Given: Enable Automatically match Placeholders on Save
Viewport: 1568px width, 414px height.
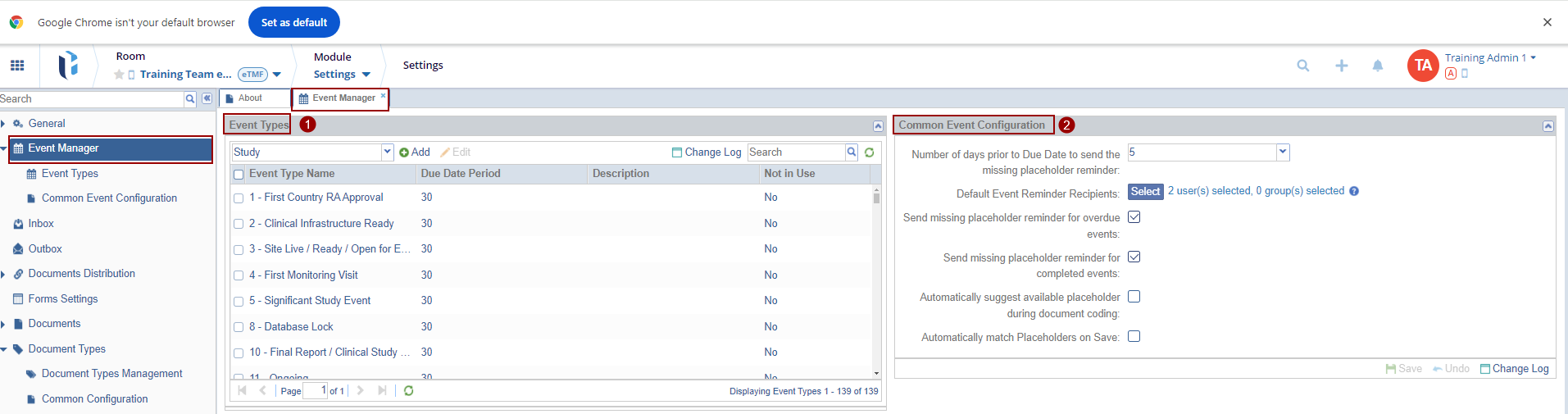Looking at the screenshot, I should click(1134, 336).
